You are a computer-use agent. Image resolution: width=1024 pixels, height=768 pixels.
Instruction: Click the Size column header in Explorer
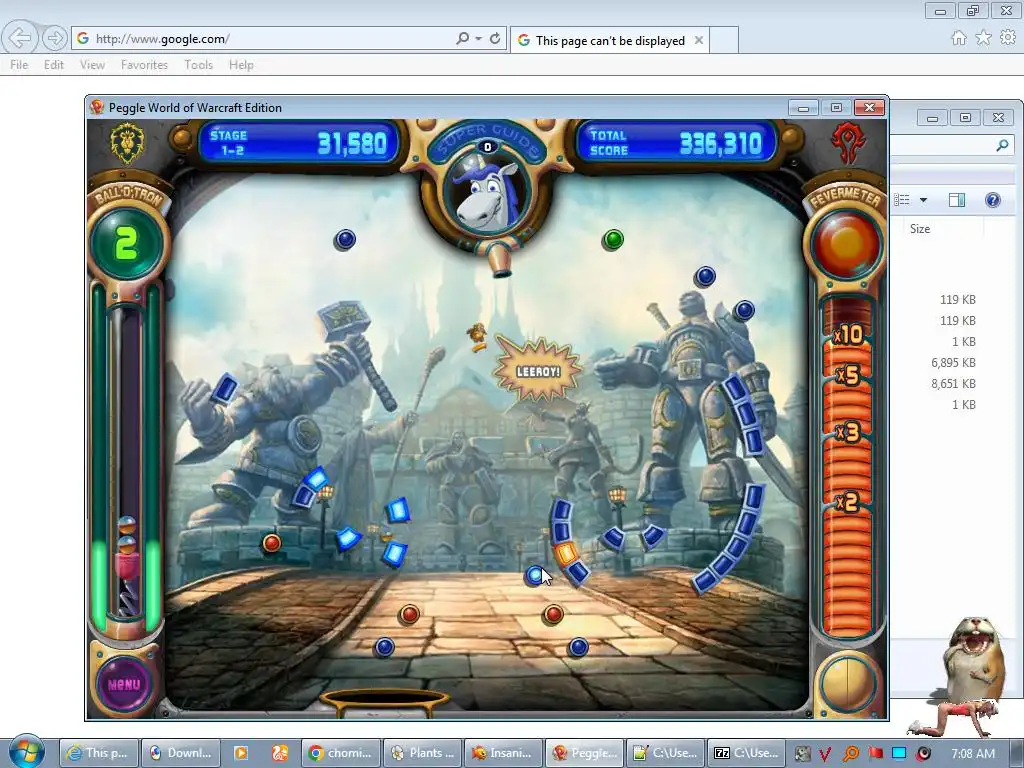coord(920,229)
